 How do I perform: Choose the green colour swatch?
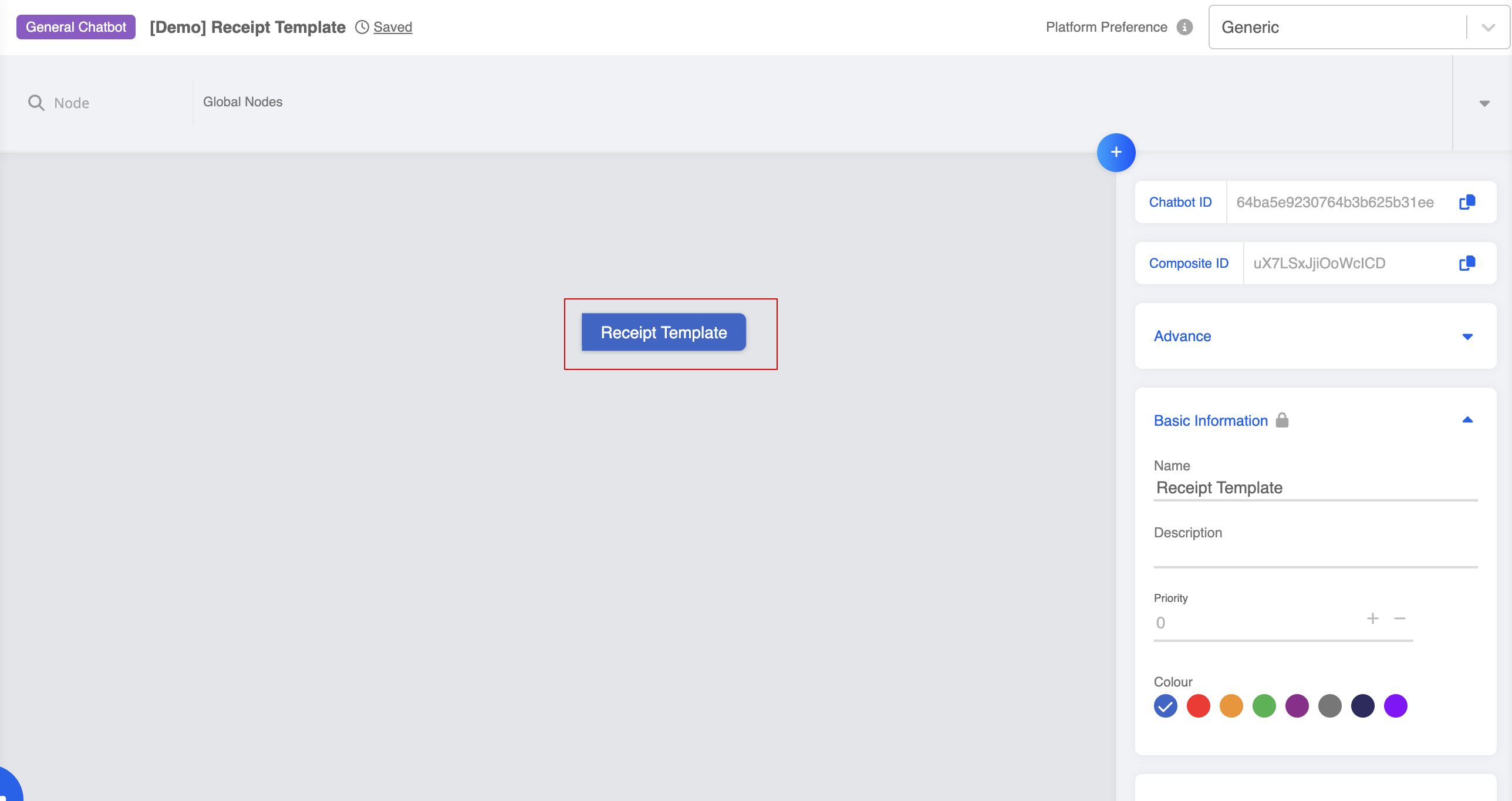tap(1264, 706)
